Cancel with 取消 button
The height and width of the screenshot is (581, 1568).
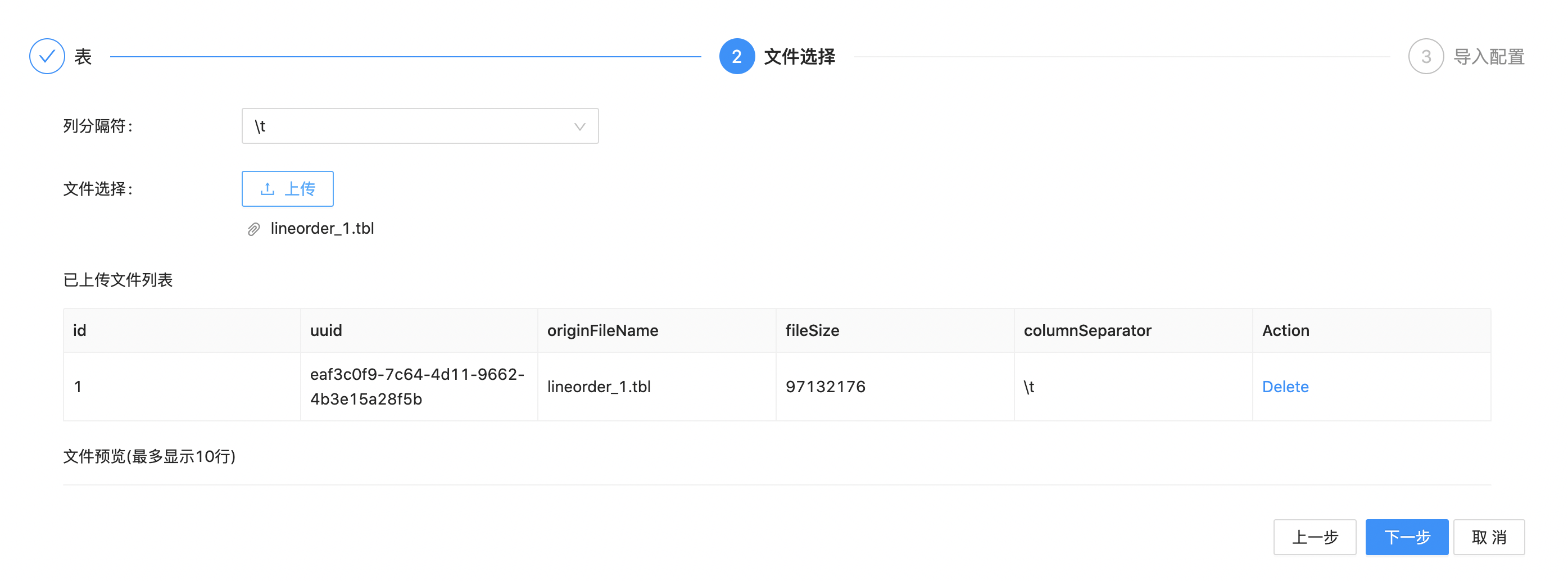pos(1489,537)
